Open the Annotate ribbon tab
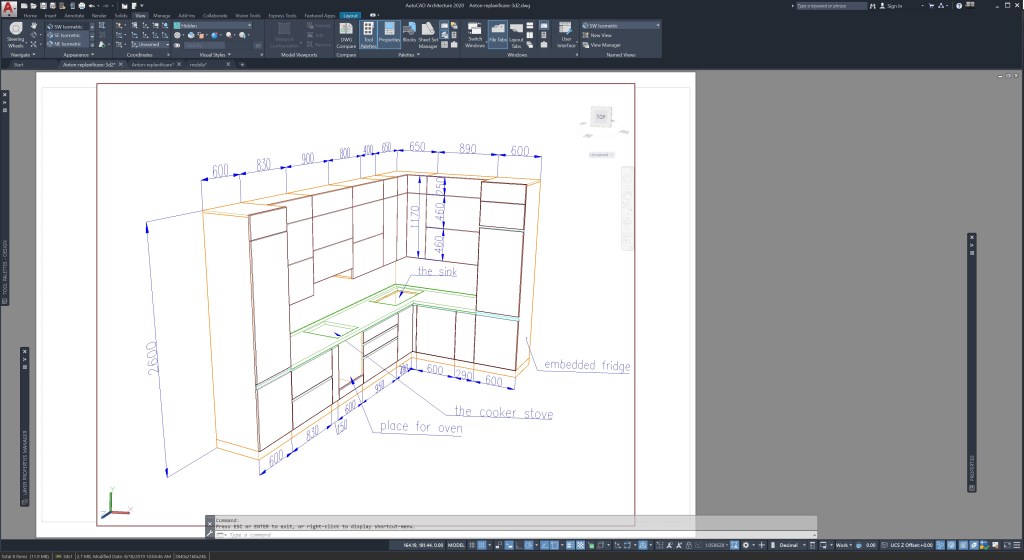The width and height of the screenshot is (1024, 560). click(76, 16)
